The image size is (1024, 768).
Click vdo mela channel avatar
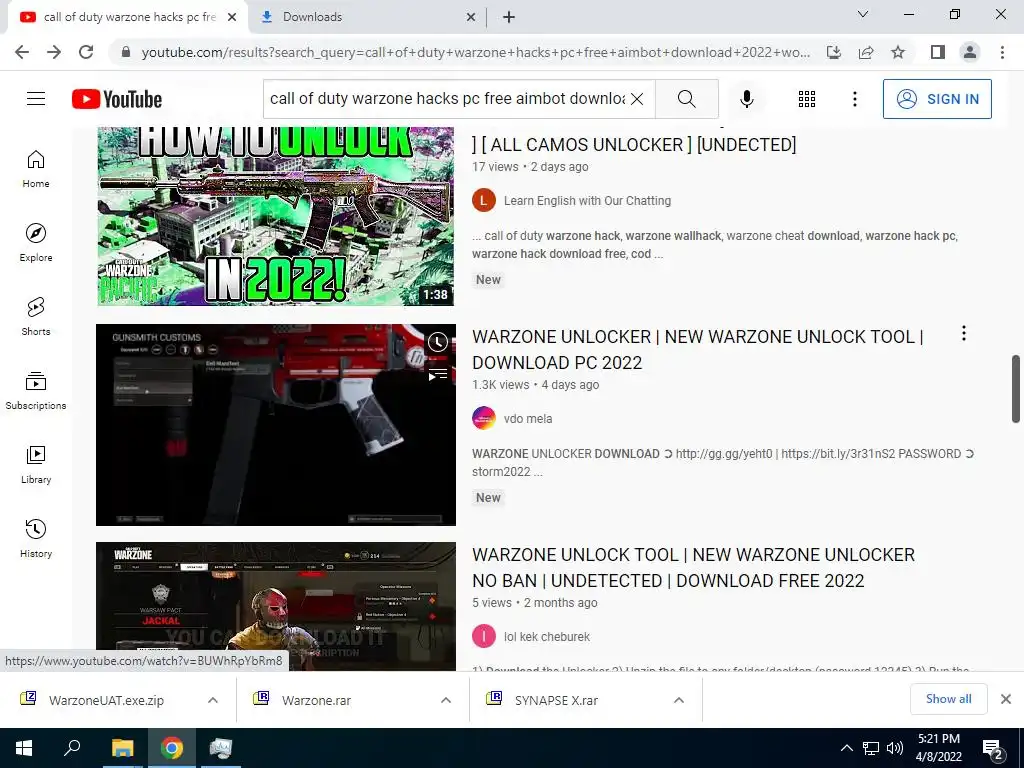[x=483, y=418]
